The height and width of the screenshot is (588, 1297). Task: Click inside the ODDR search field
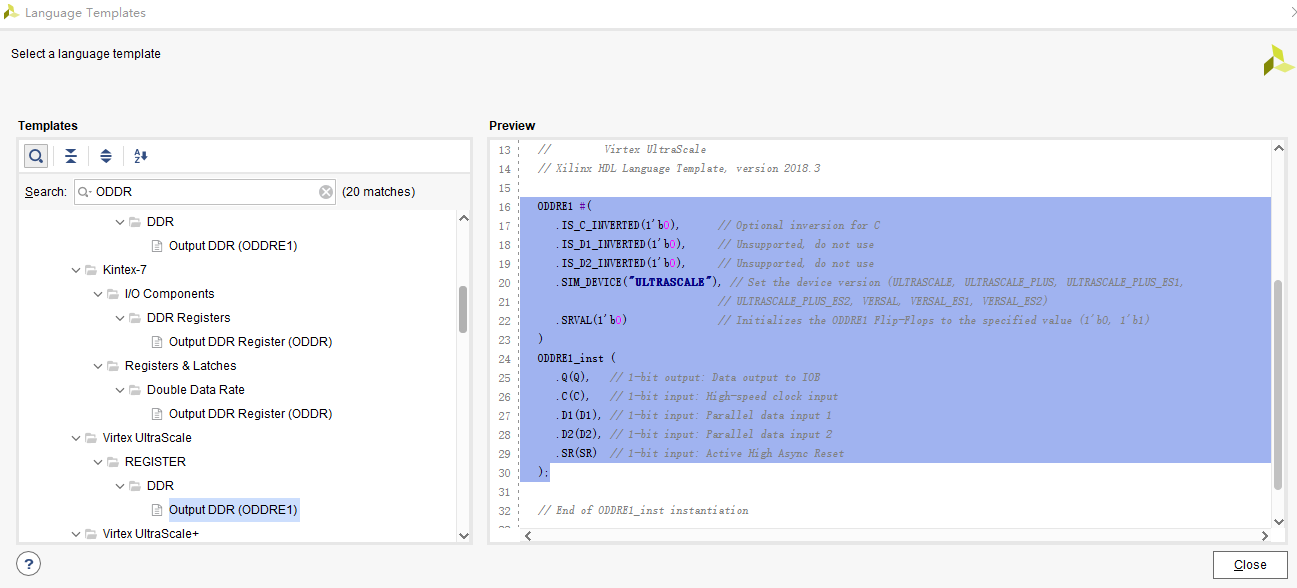point(205,192)
